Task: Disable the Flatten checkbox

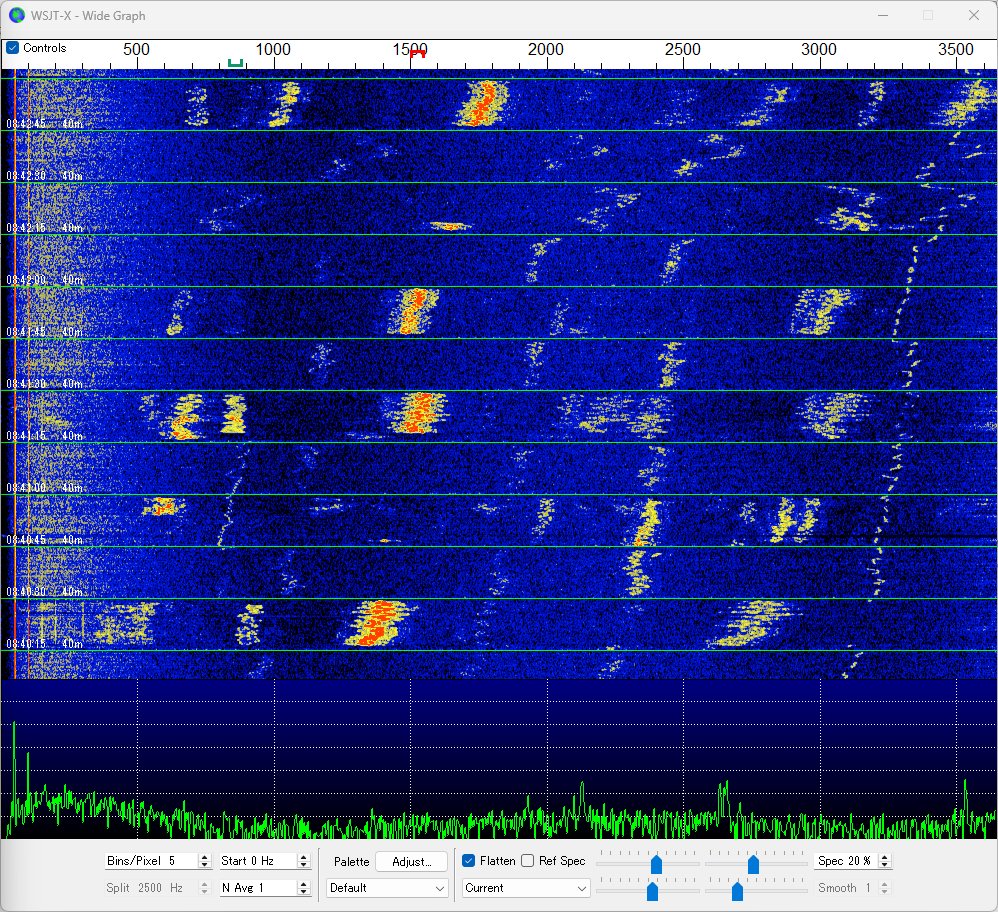Action: [x=469, y=861]
